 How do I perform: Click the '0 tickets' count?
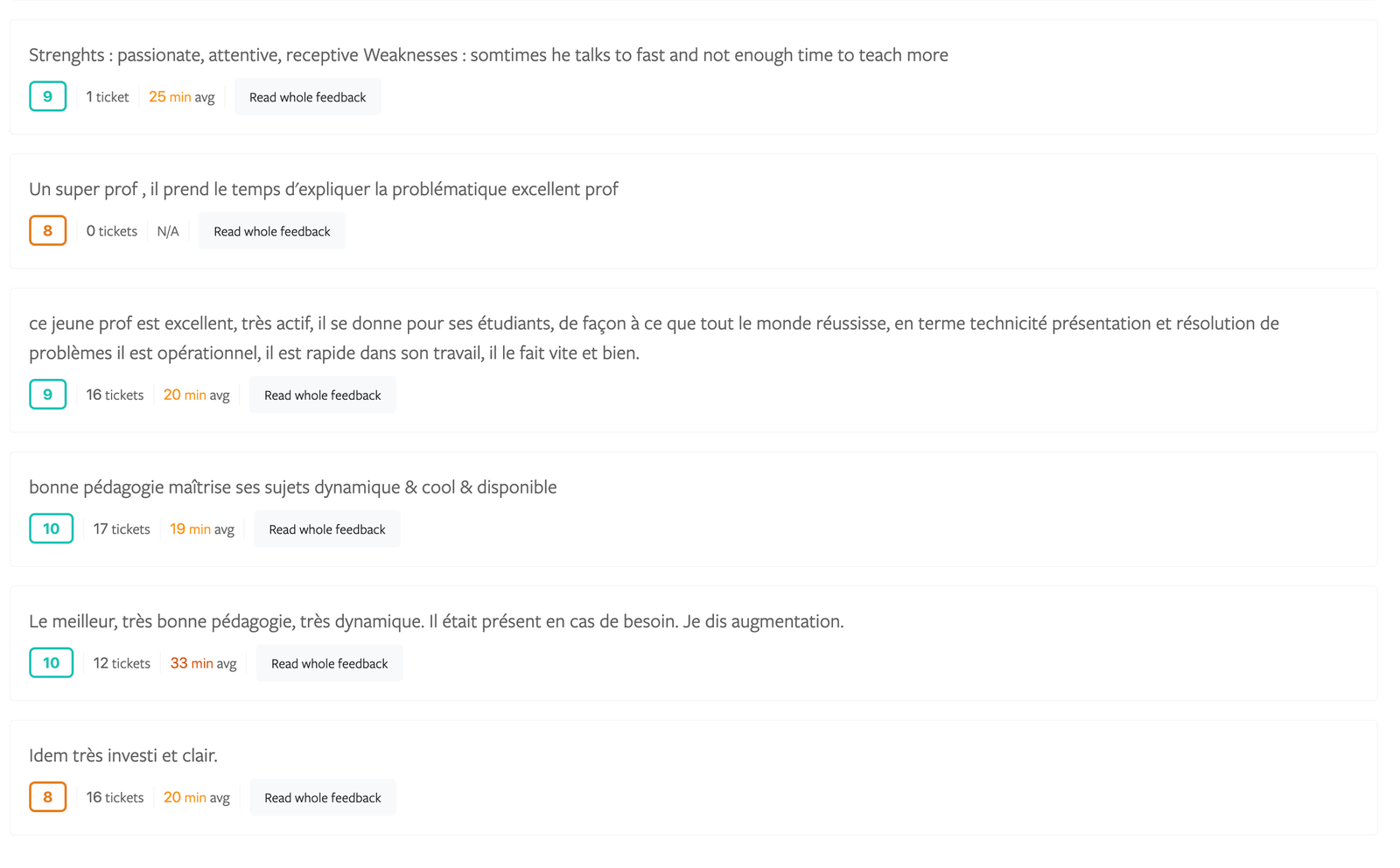pyautogui.click(x=111, y=231)
